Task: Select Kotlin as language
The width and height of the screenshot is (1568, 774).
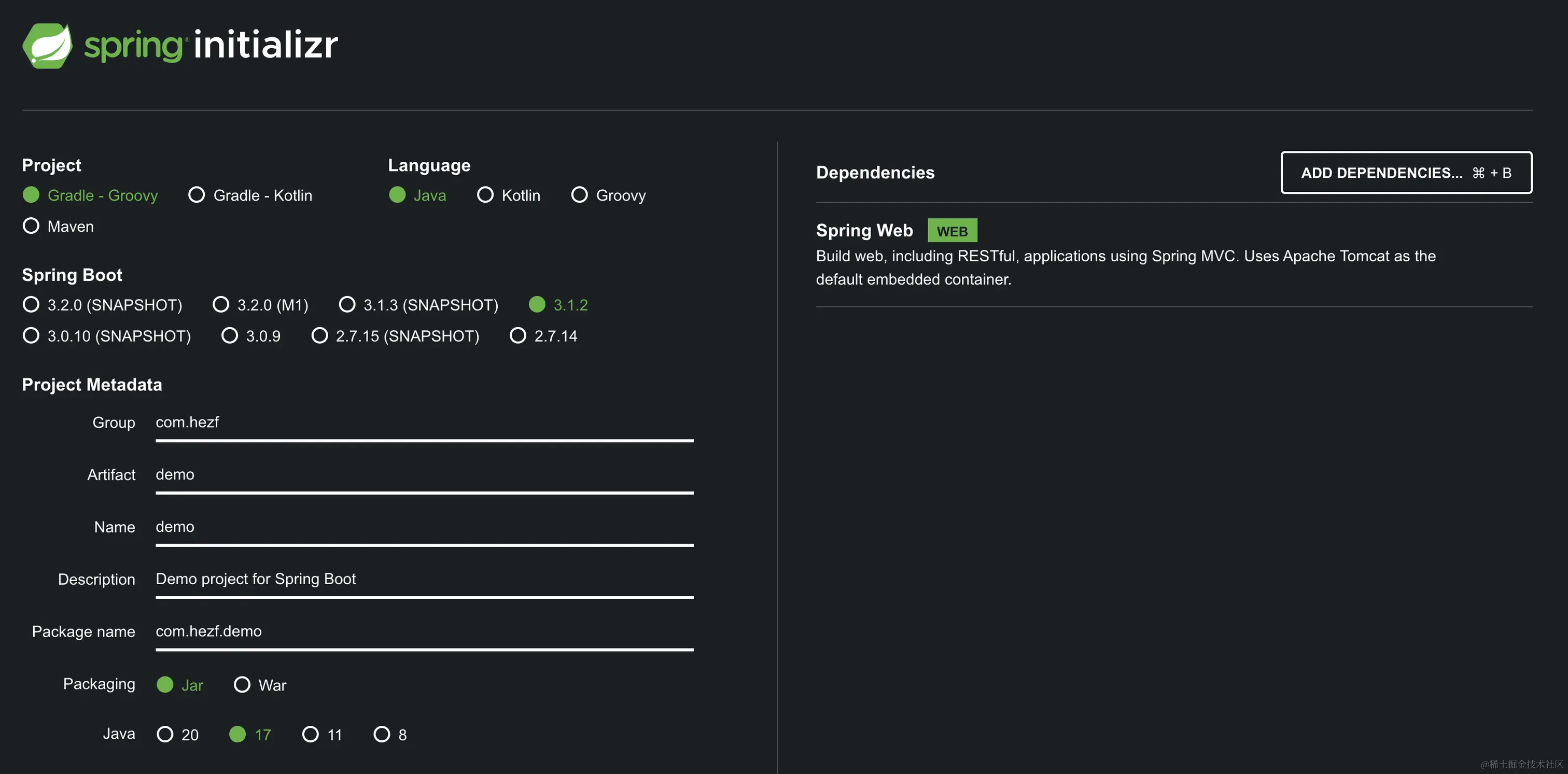Action: (x=485, y=195)
